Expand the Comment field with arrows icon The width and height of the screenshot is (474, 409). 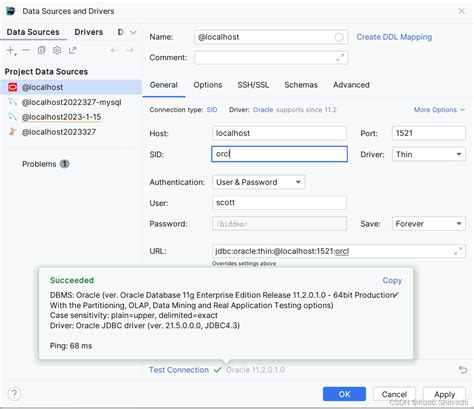pyautogui.click(x=340, y=58)
